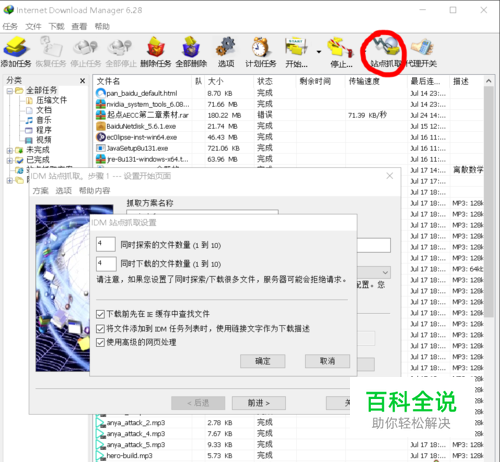
Task: Click the 全部删除 (Delete all) toolbar icon
Action: pyautogui.click(x=191, y=52)
